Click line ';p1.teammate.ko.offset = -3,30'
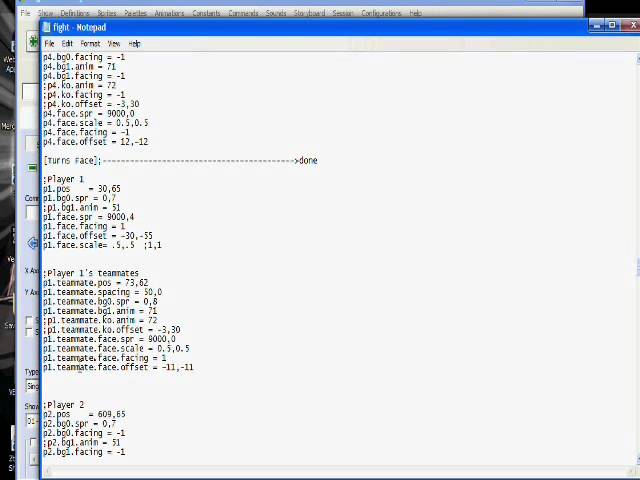This screenshot has height=480, width=640. click(112, 329)
